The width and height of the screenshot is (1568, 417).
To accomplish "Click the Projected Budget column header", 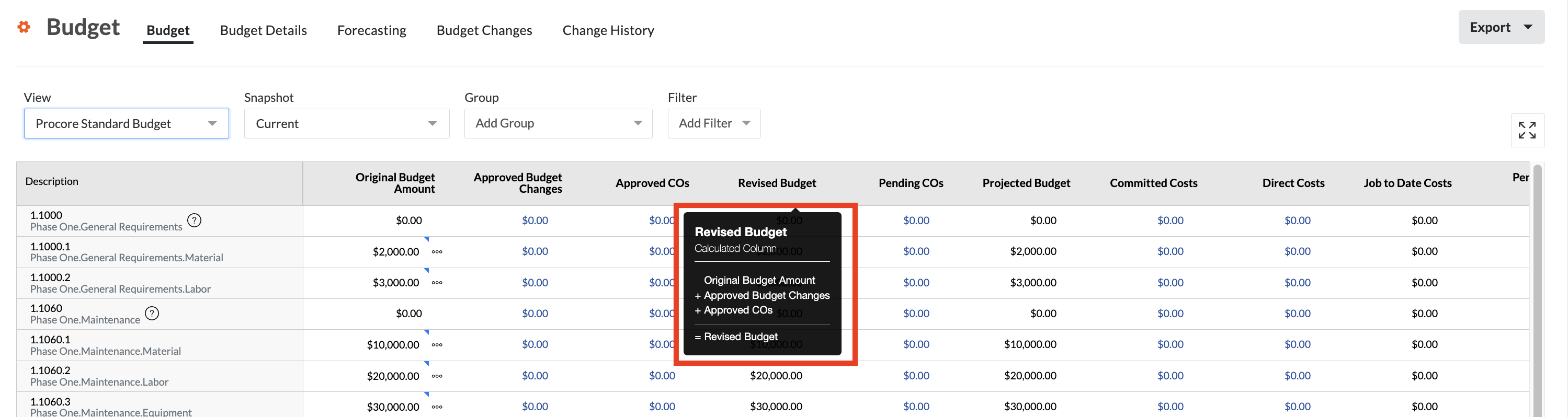I will pyautogui.click(x=1026, y=183).
